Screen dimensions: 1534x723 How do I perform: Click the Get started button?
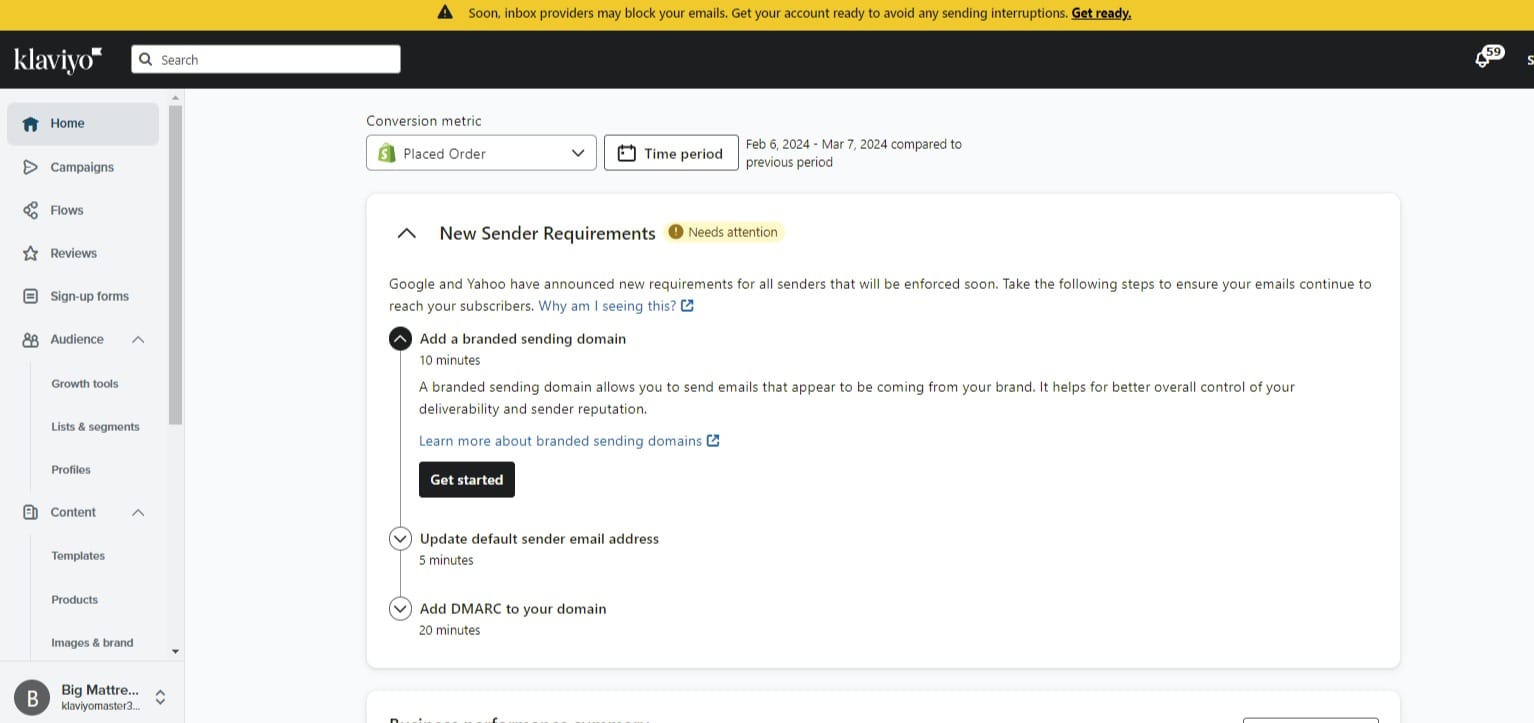point(466,480)
